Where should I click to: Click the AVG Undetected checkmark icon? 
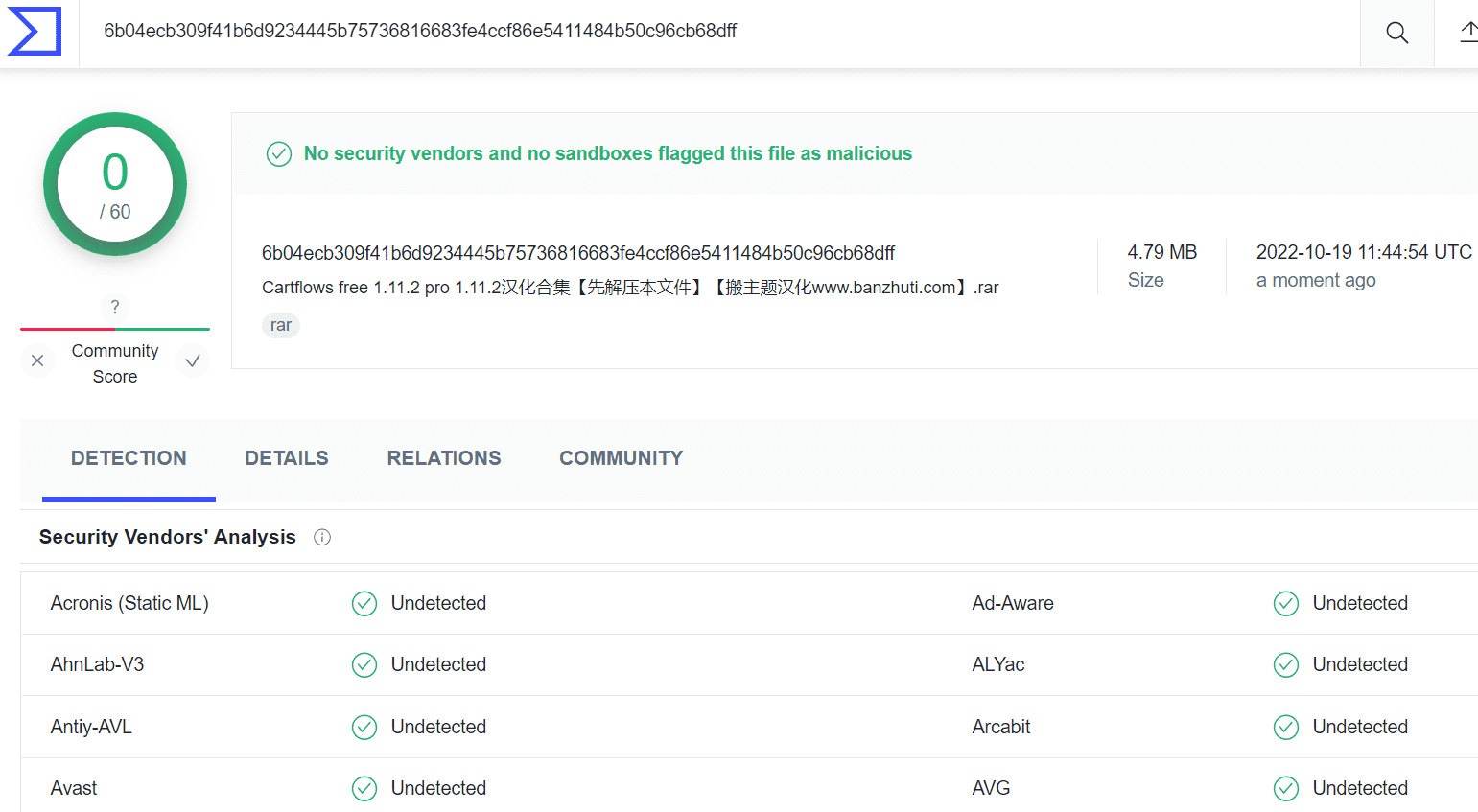click(1286, 789)
